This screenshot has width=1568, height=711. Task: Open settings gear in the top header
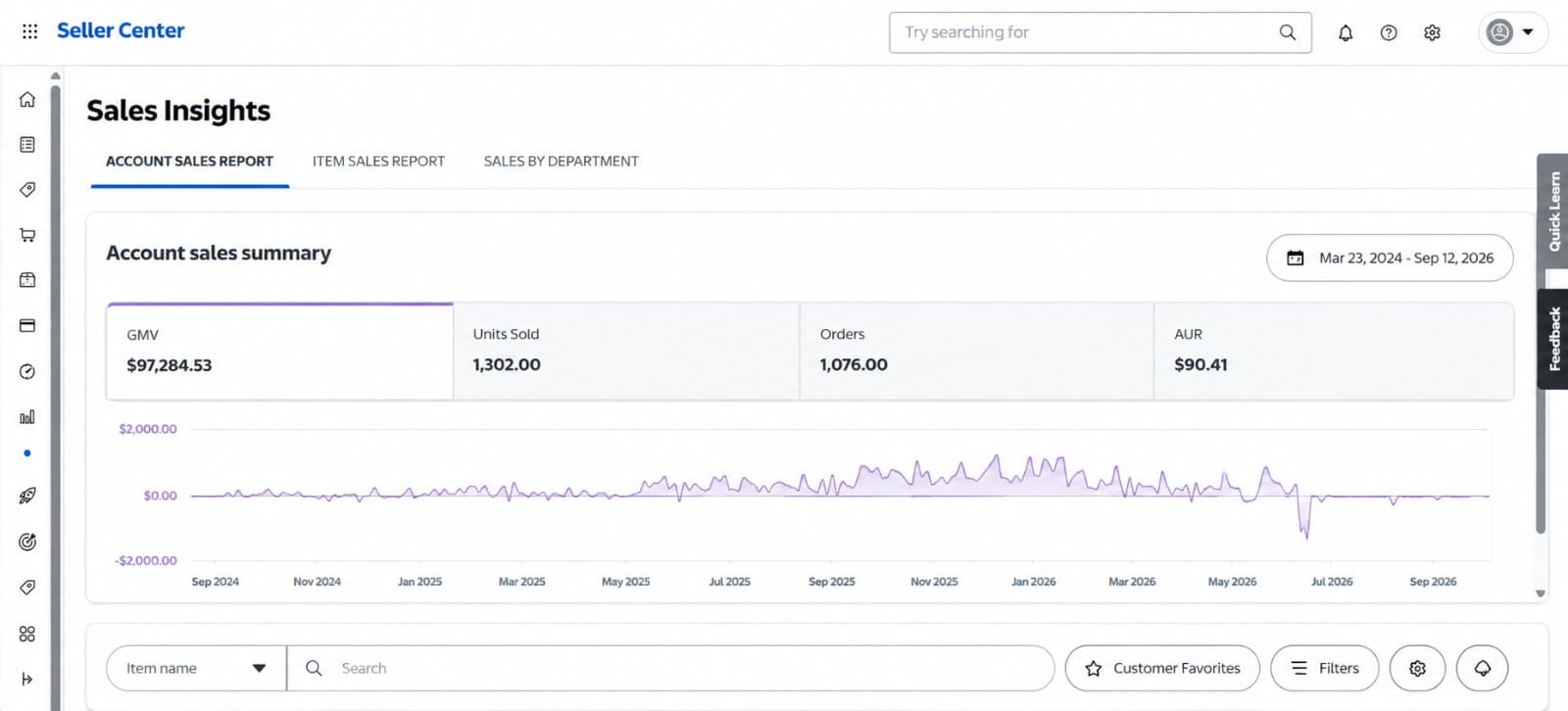1432,32
